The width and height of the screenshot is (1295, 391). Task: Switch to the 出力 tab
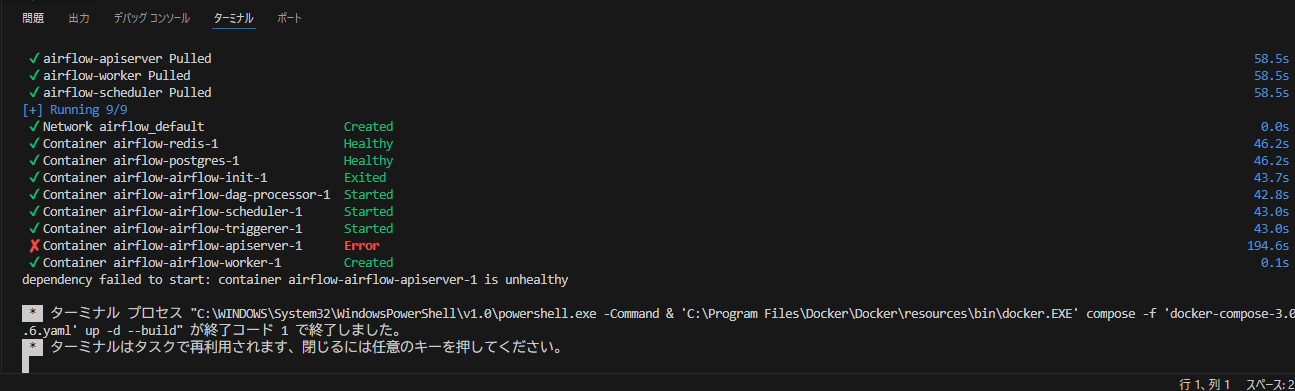(x=79, y=18)
